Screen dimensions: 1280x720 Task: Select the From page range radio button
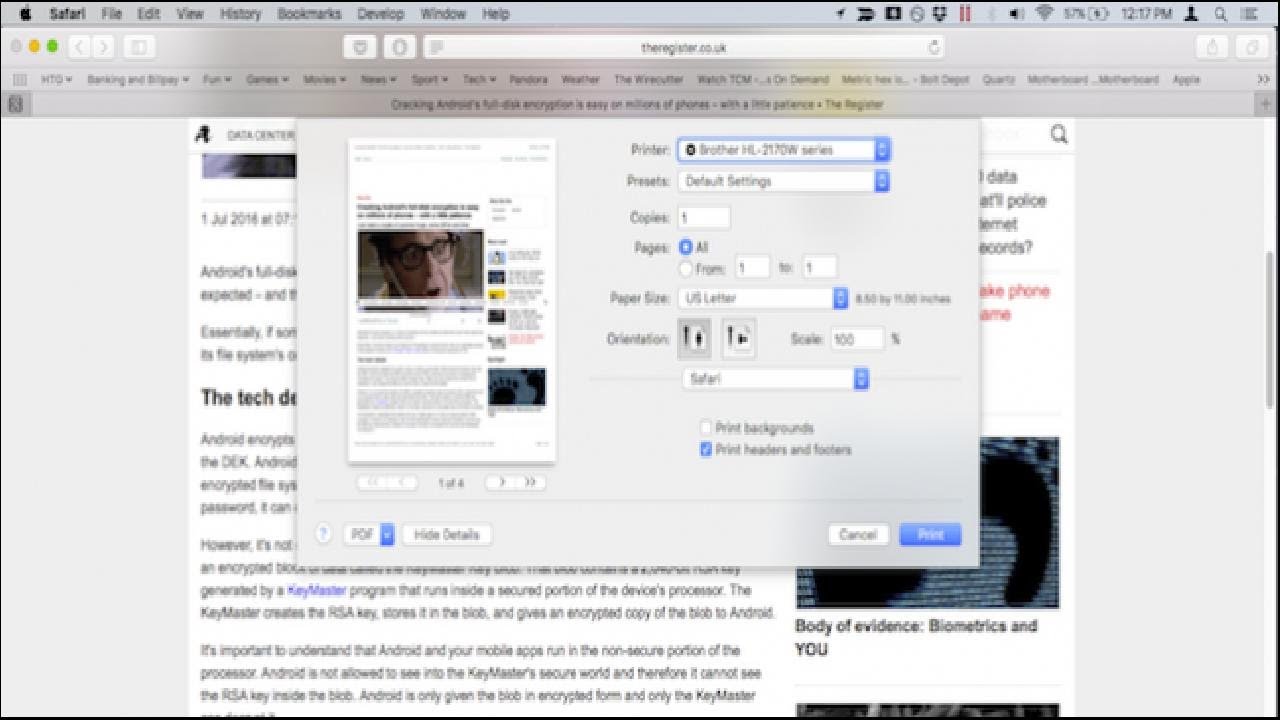point(686,268)
